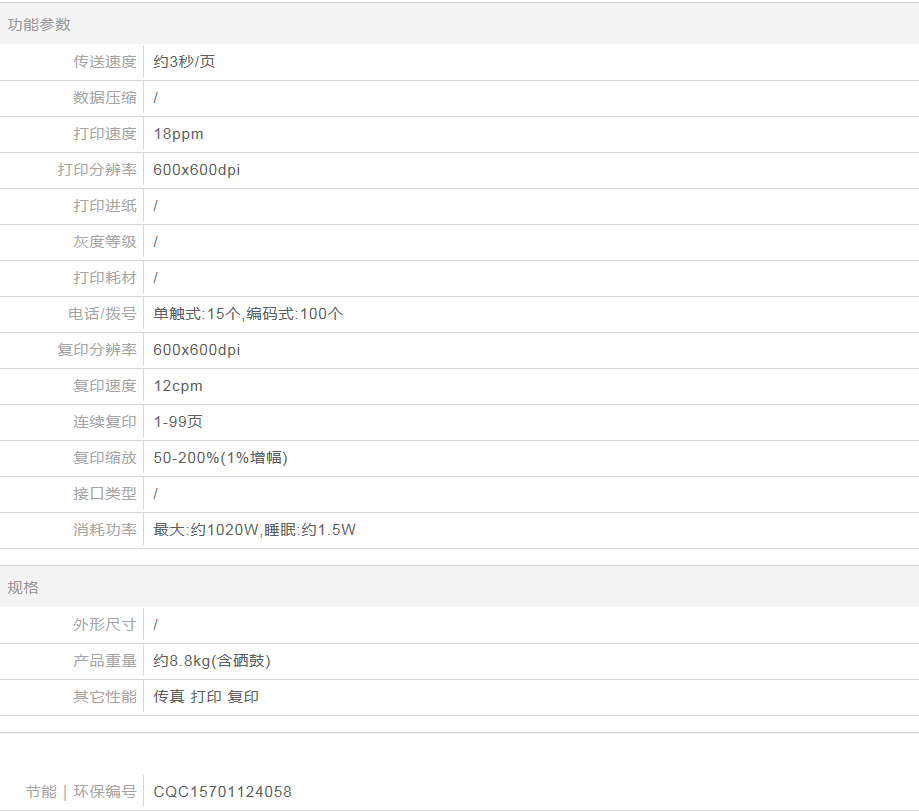Click the 外形尺寸 label
The height and width of the screenshot is (811, 919).
(104, 625)
